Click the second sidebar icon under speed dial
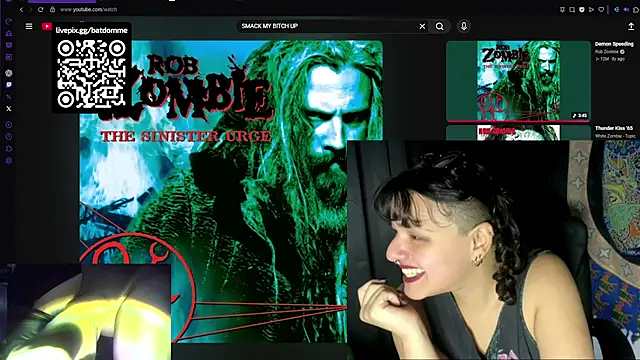 tap(9, 33)
